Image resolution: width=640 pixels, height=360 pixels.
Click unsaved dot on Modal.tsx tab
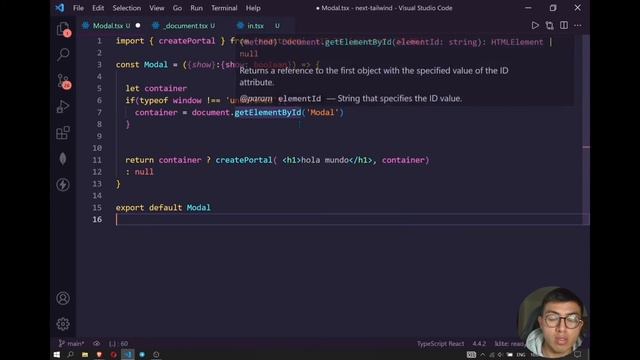tap(138, 25)
